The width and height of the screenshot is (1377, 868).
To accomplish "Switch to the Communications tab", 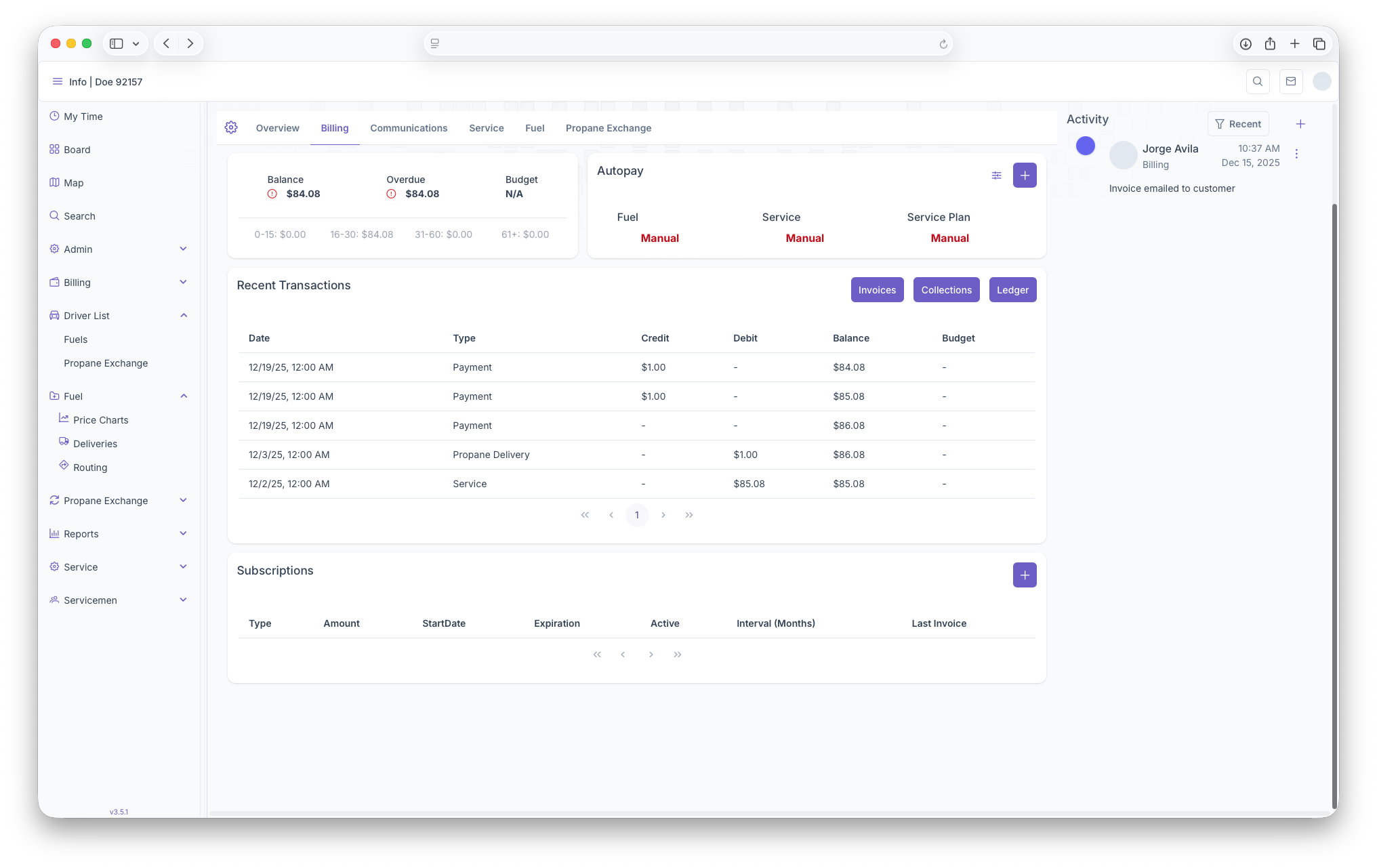I will (x=409, y=128).
